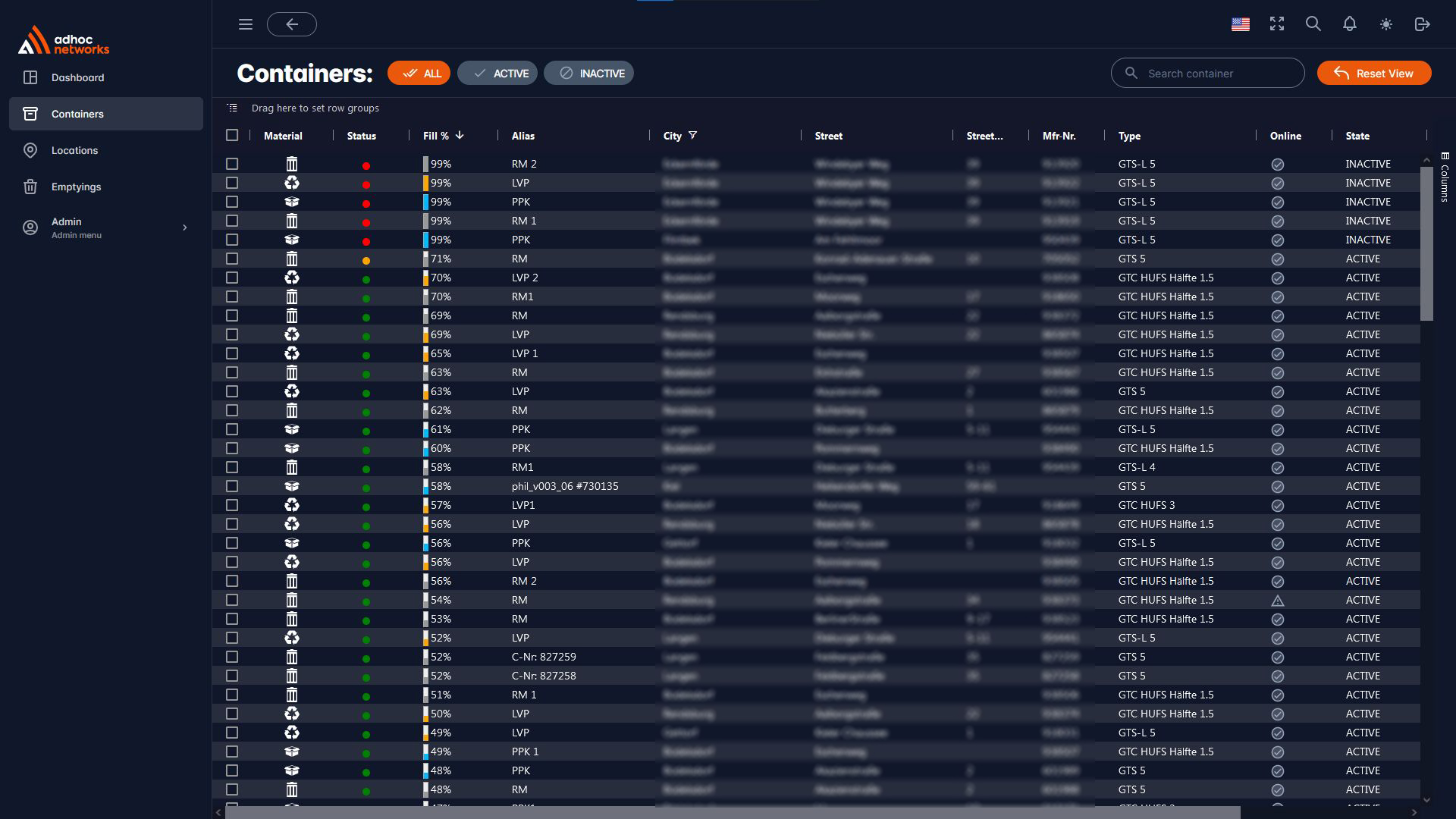1456x819 pixels.
Task: Click the 99% fill bar of RM 2
Action: pyautogui.click(x=425, y=164)
